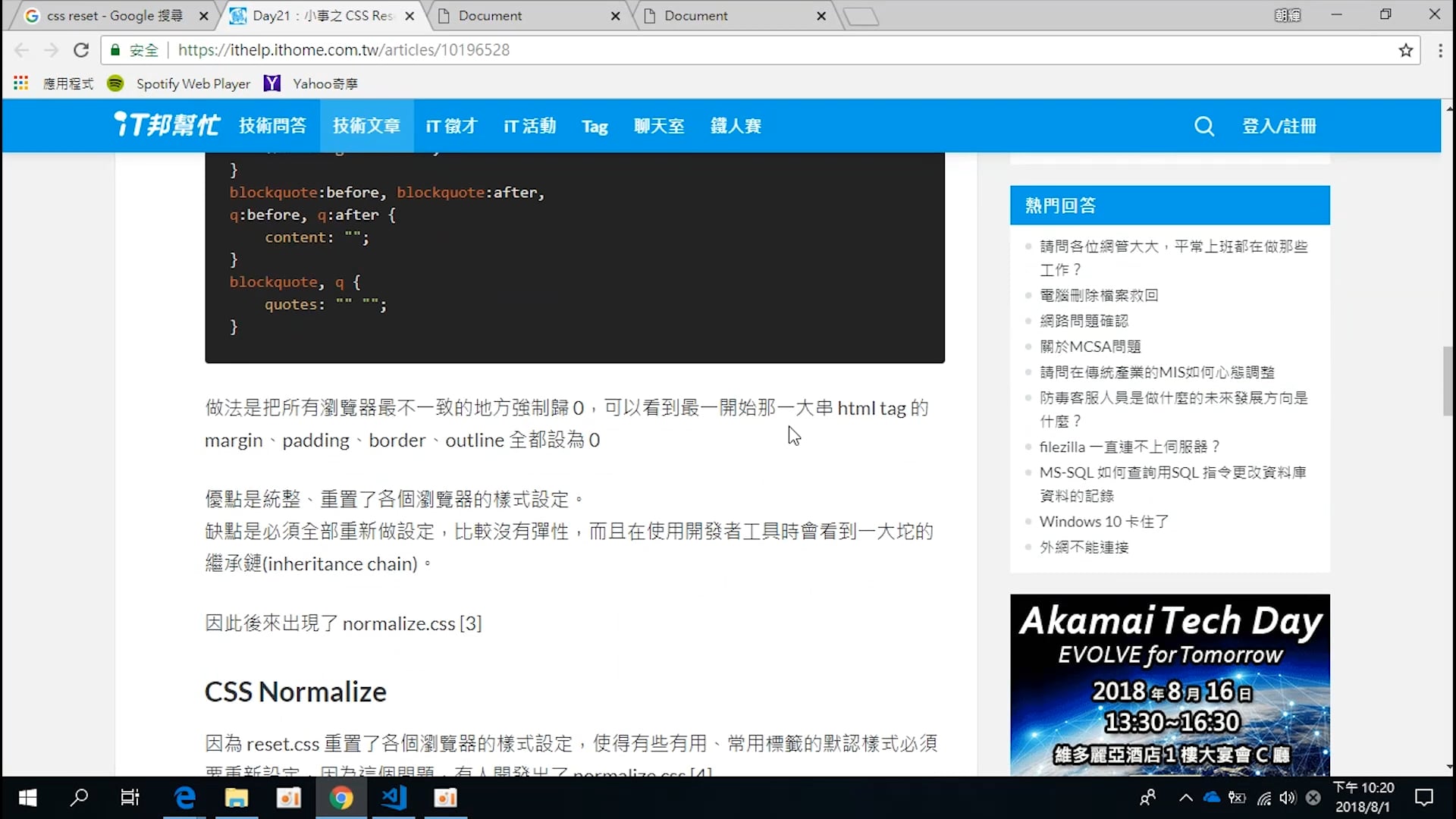
Task: Launch Visual Studio Code from the taskbar
Action: click(393, 797)
